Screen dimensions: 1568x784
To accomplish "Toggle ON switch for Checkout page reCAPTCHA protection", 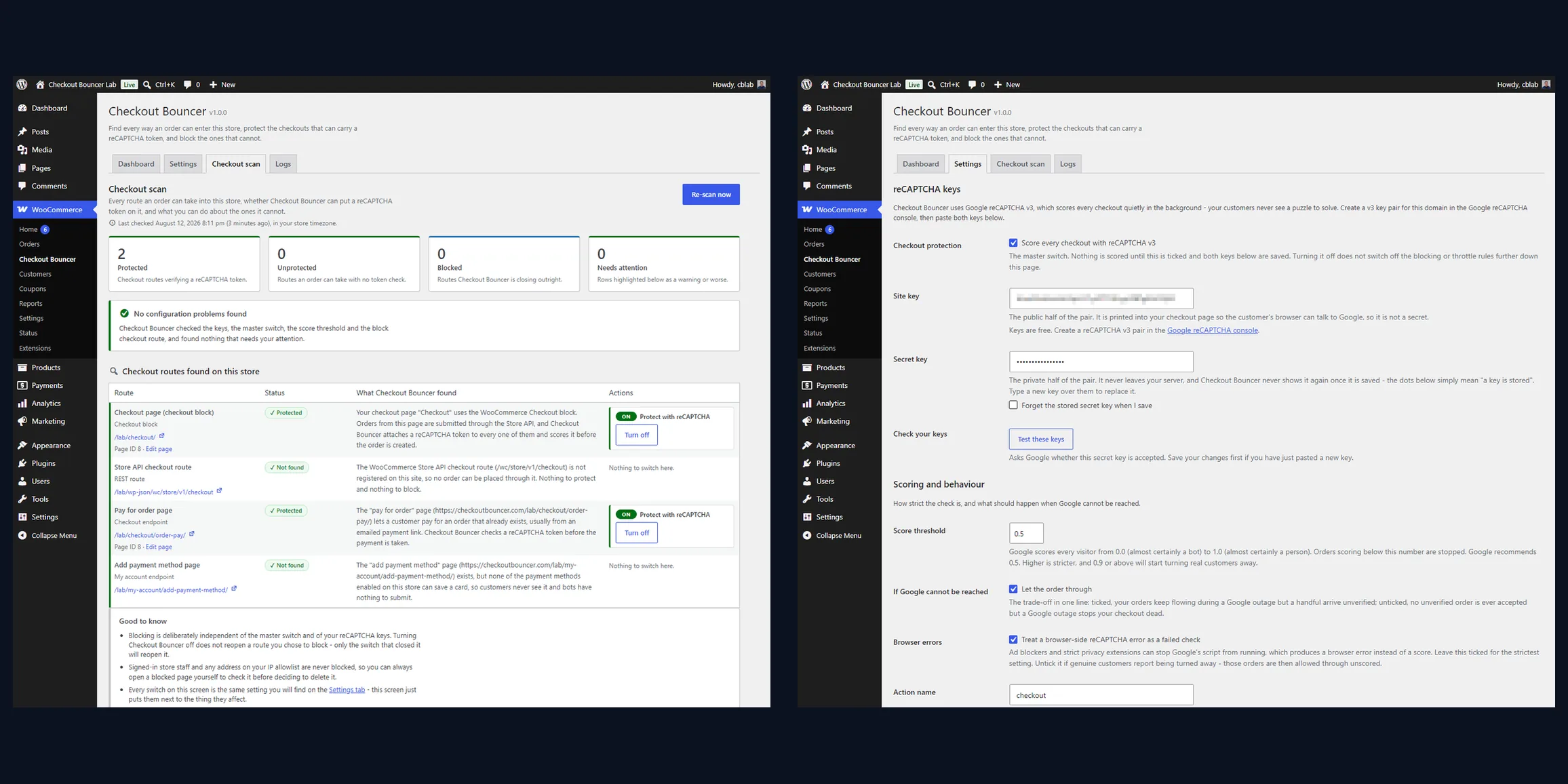I will (626, 417).
